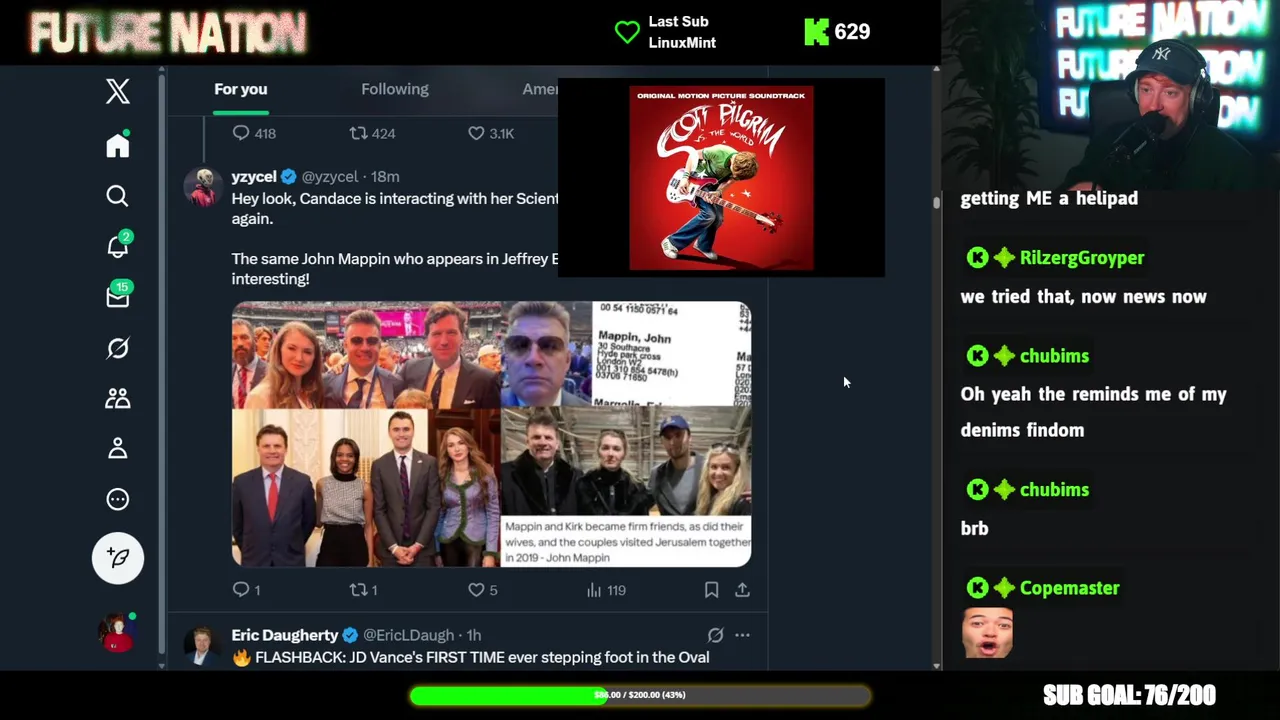Click the sidebar scrollbar track

tap(161, 366)
